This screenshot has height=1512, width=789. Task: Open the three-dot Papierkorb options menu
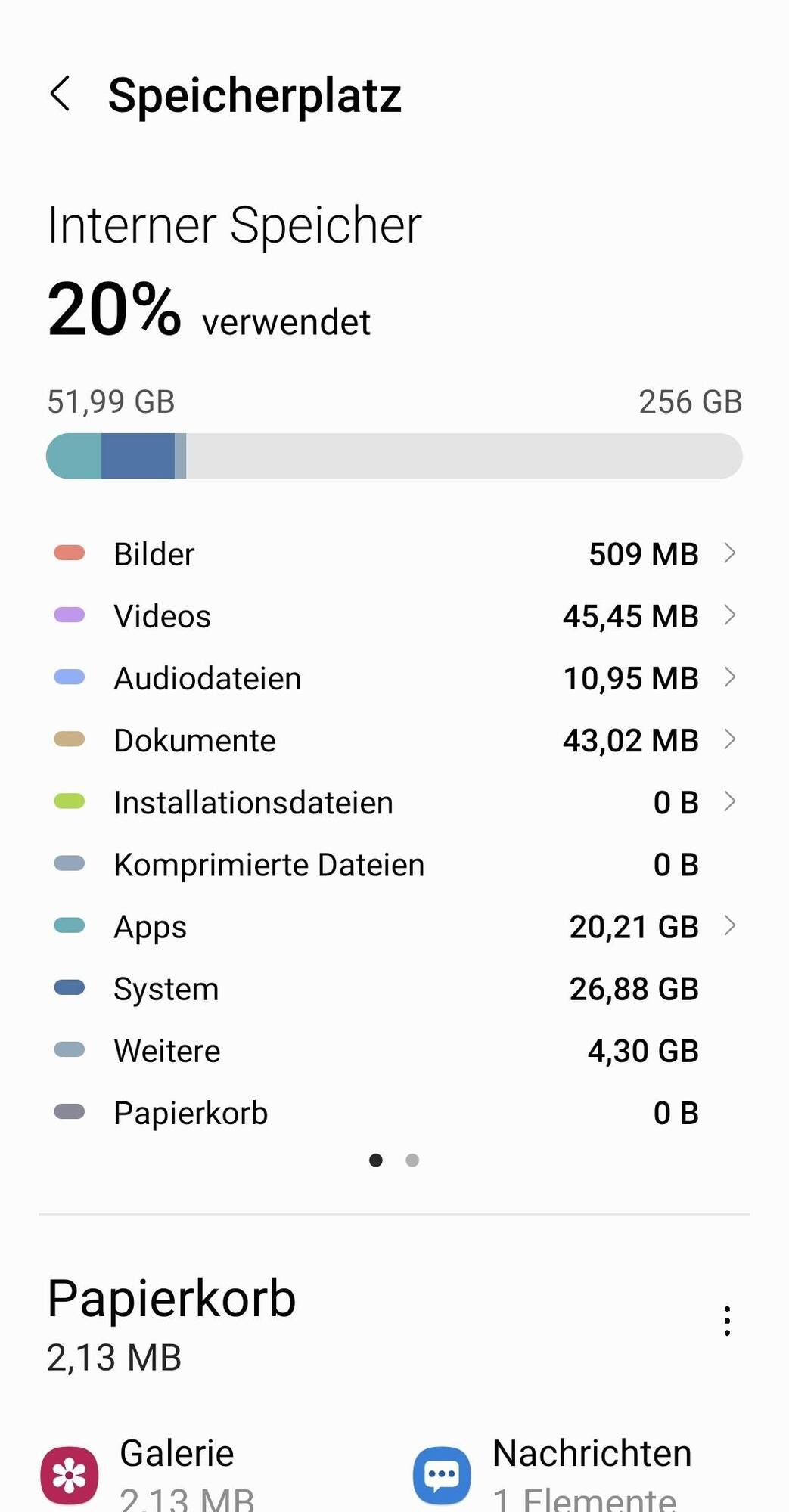[727, 1321]
